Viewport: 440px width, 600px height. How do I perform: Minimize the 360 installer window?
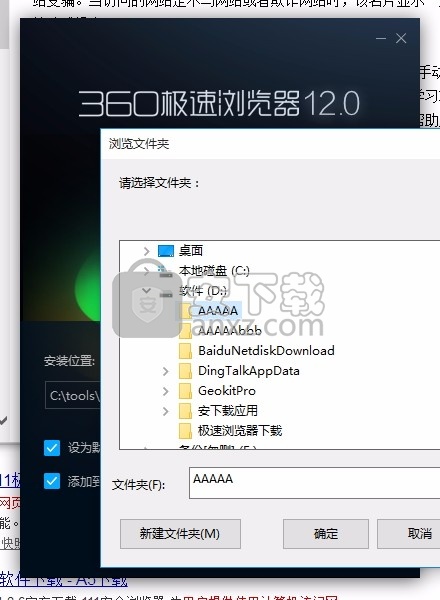381,38
